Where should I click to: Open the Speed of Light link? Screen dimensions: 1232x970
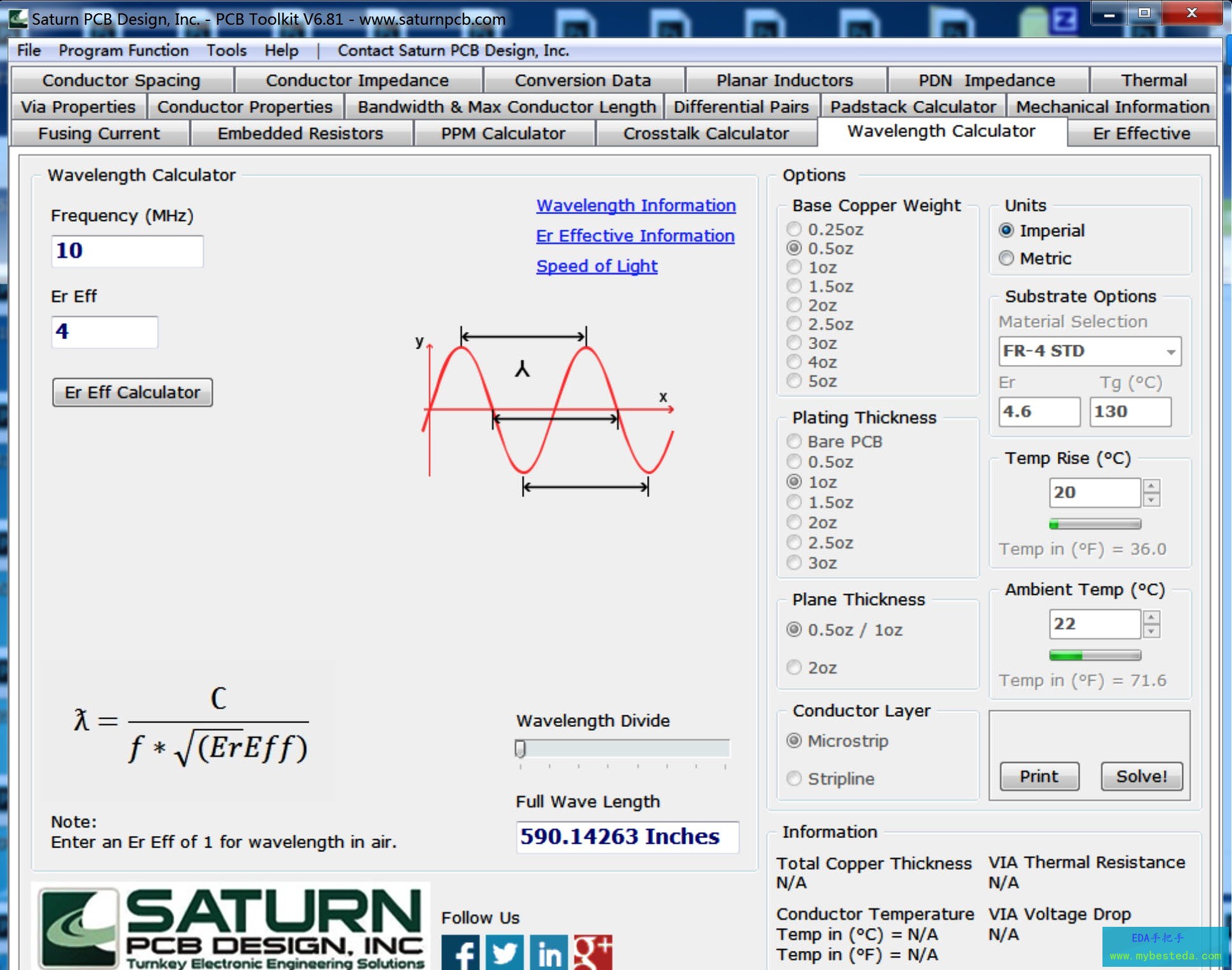[596, 266]
